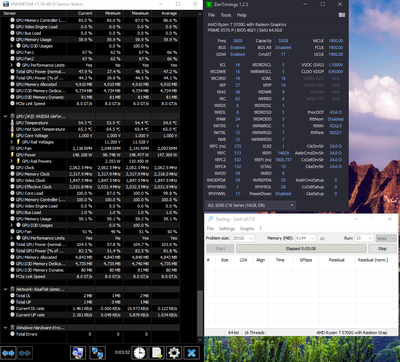400x362 pixels.
Task: Open HWiNFO remote network monitors icon
Action: point(97,353)
